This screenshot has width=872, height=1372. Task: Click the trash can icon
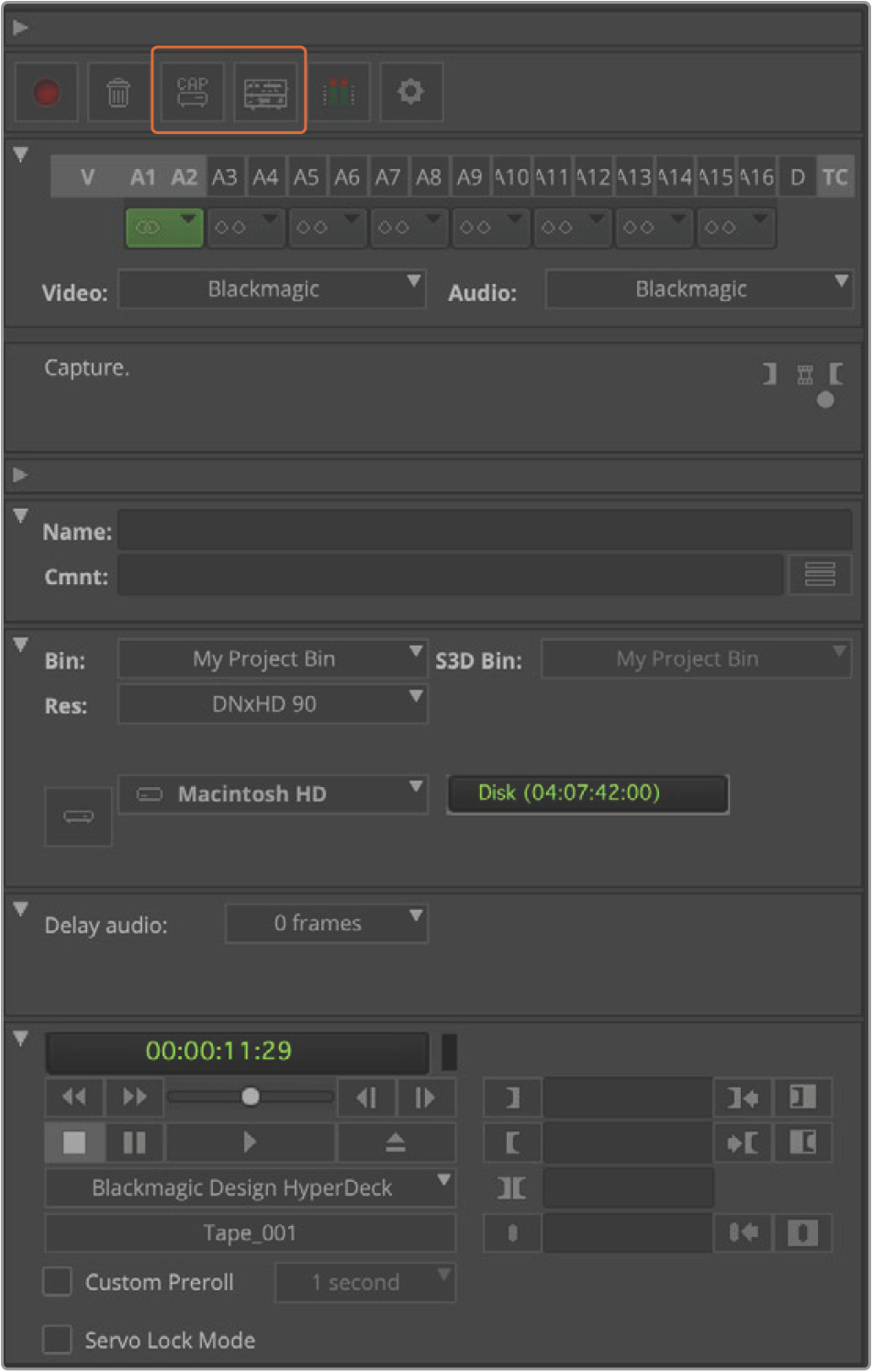[x=118, y=93]
